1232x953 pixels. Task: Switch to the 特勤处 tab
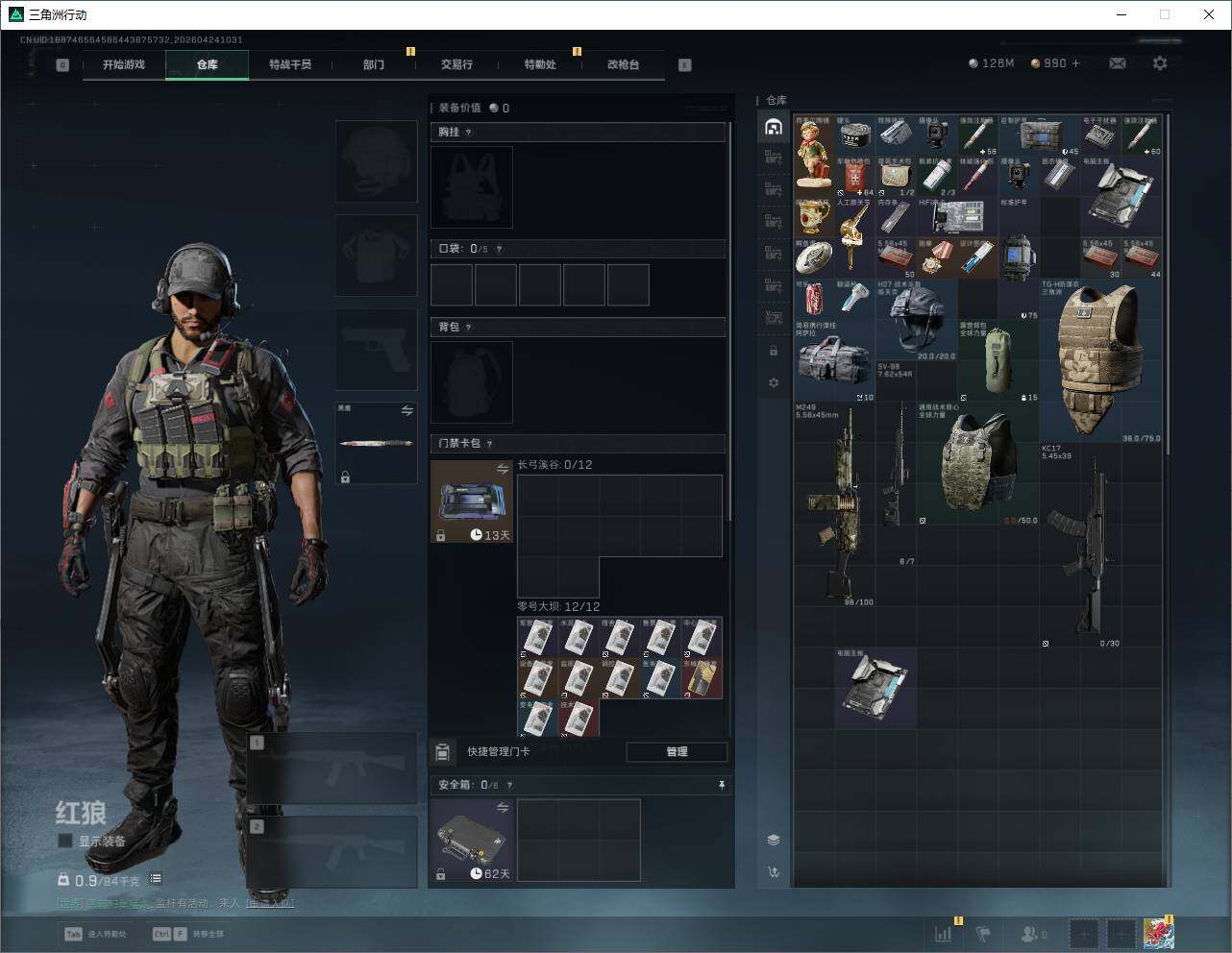540,64
